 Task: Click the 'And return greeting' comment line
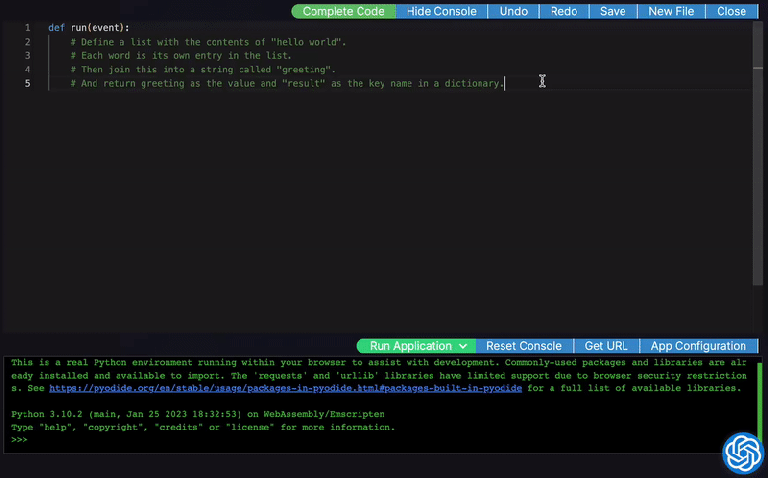click(x=288, y=84)
